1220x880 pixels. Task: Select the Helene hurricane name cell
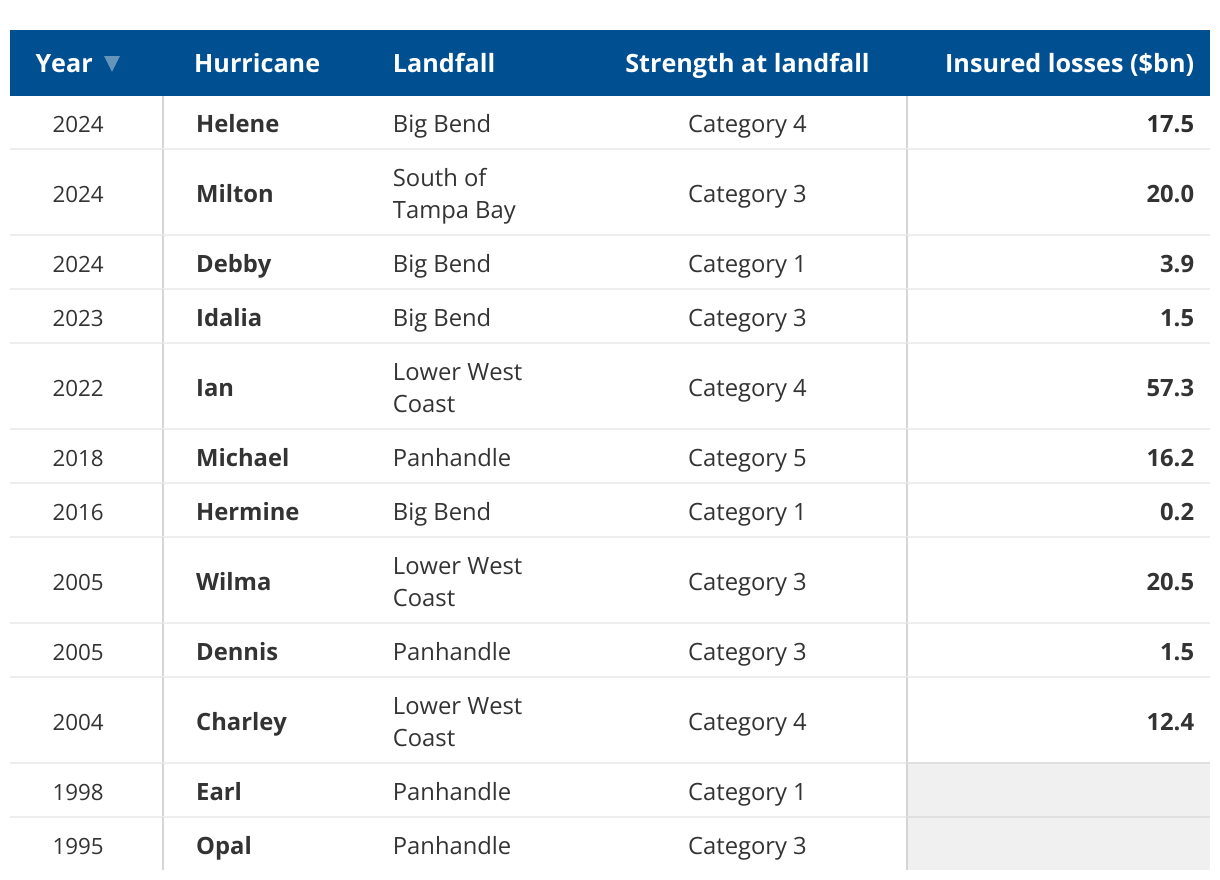click(238, 124)
